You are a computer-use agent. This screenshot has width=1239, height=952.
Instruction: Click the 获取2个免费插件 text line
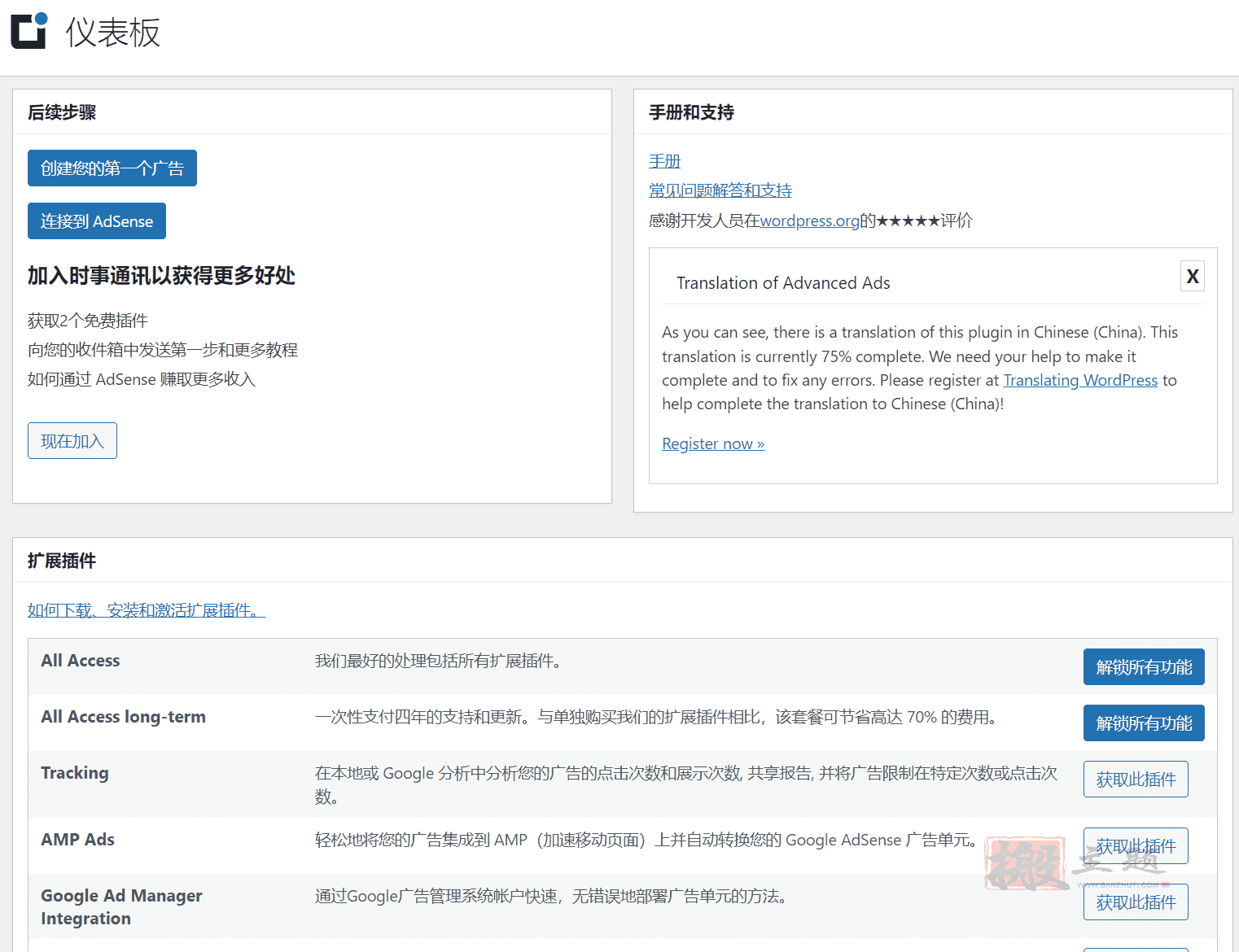click(88, 321)
